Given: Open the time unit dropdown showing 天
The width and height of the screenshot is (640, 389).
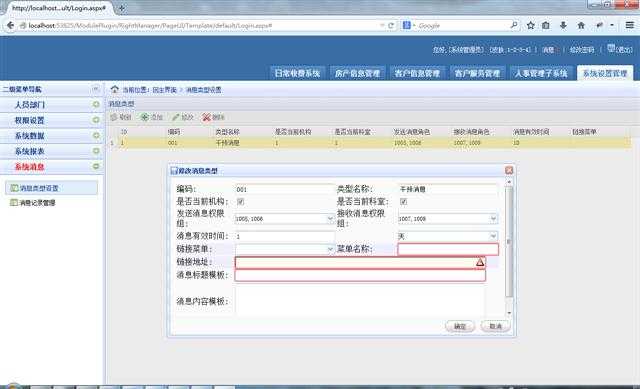Looking at the screenshot, I should click(493, 236).
